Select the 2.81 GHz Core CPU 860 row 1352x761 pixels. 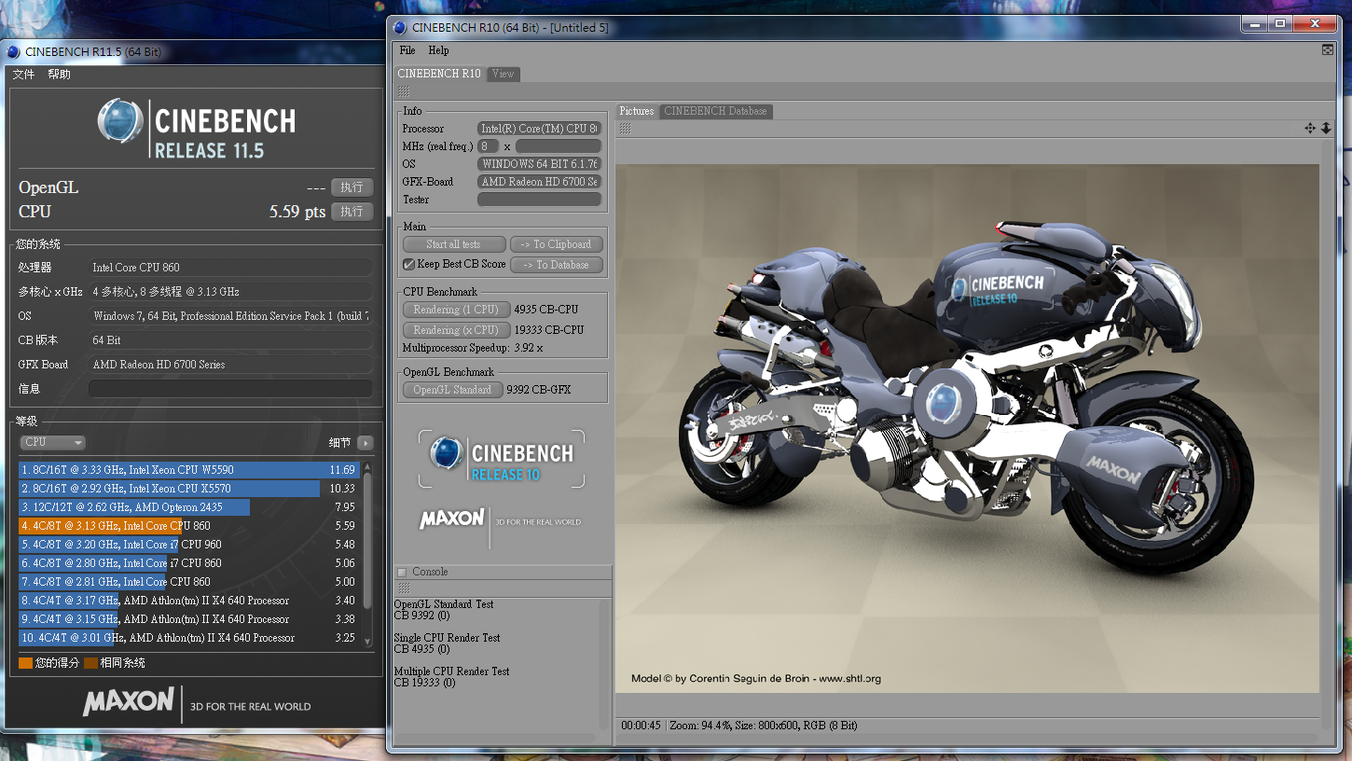[x=189, y=582]
